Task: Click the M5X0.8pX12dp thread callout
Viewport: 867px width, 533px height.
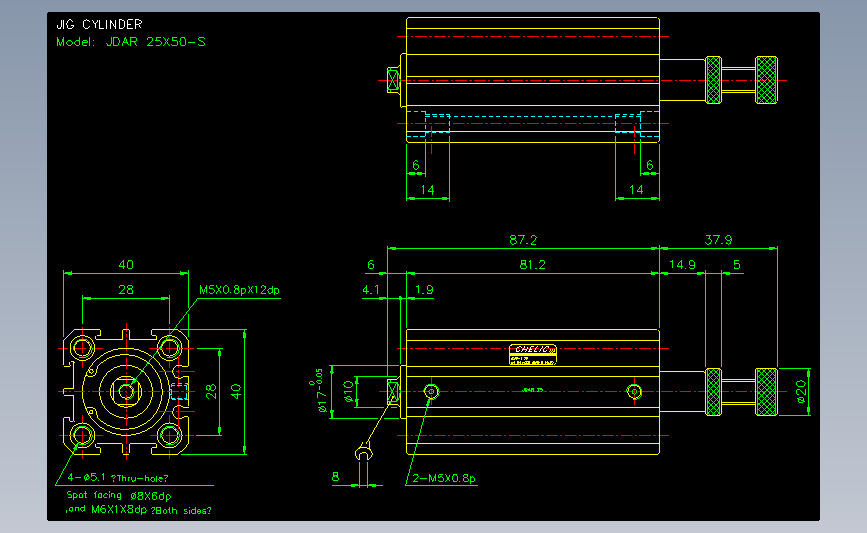Action: [x=239, y=290]
